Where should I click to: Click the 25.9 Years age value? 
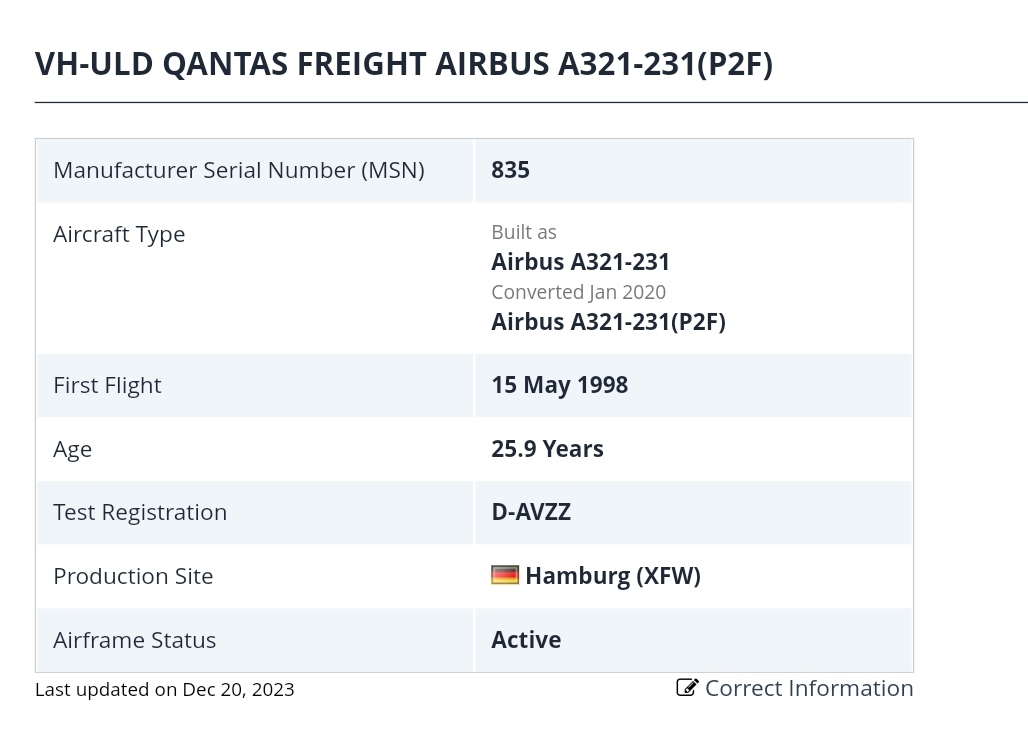tap(547, 449)
